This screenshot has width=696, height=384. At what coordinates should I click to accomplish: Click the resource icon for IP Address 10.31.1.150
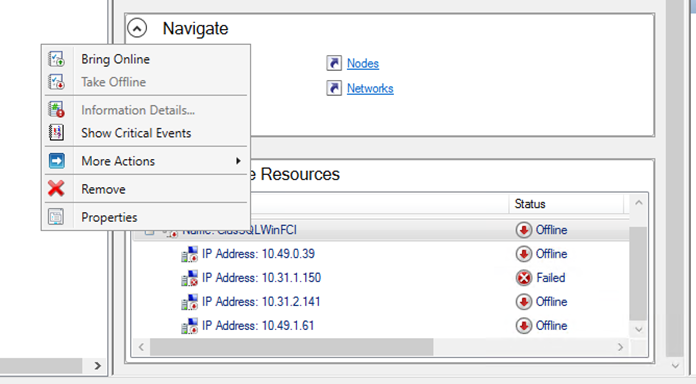(x=190, y=278)
